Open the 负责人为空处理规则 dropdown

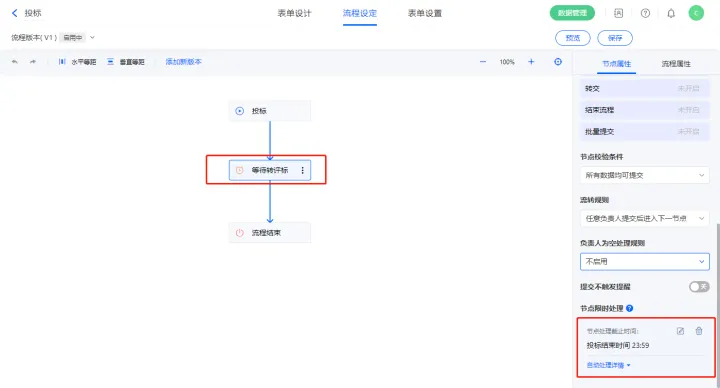(645, 262)
